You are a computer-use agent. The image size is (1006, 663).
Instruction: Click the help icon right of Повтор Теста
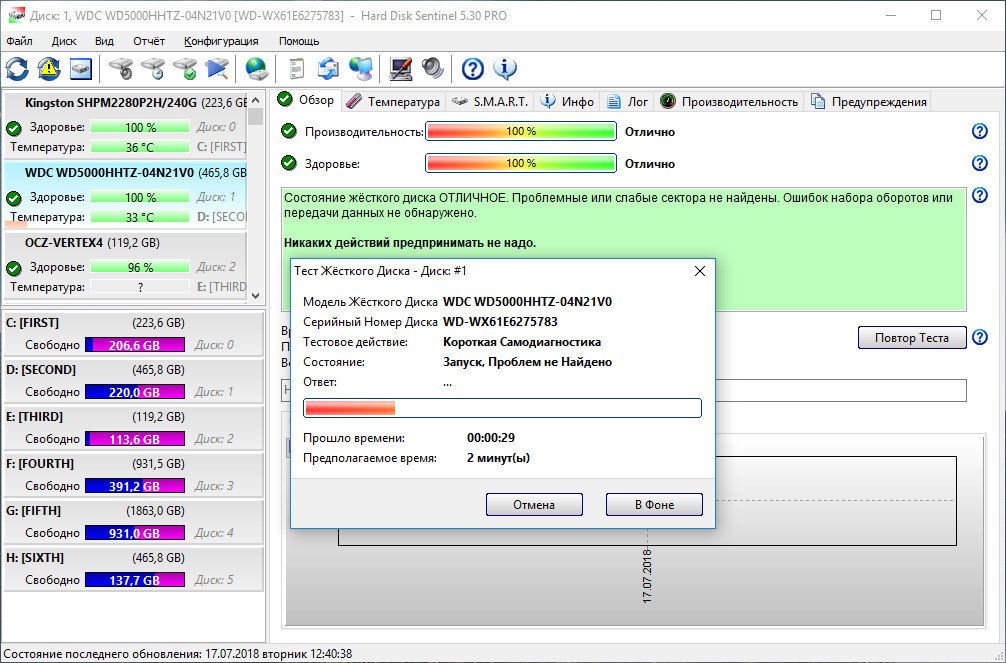(980, 337)
